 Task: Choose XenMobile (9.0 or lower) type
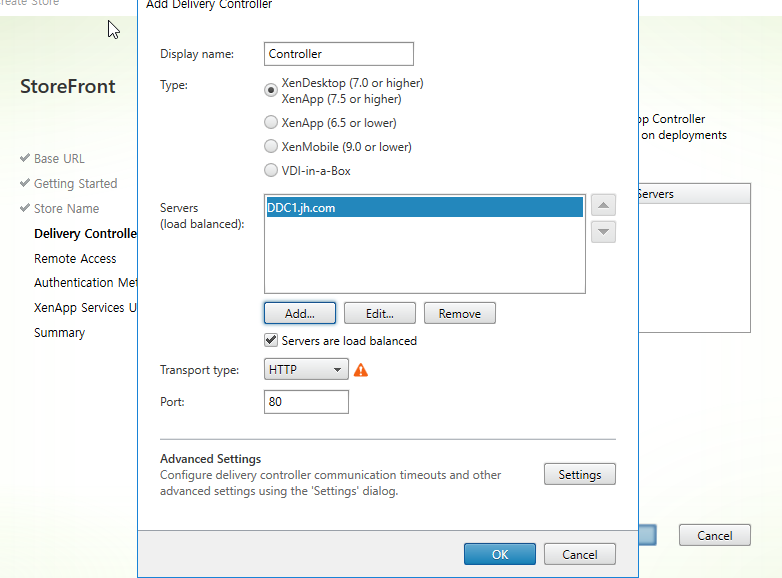pyautogui.click(x=270, y=146)
